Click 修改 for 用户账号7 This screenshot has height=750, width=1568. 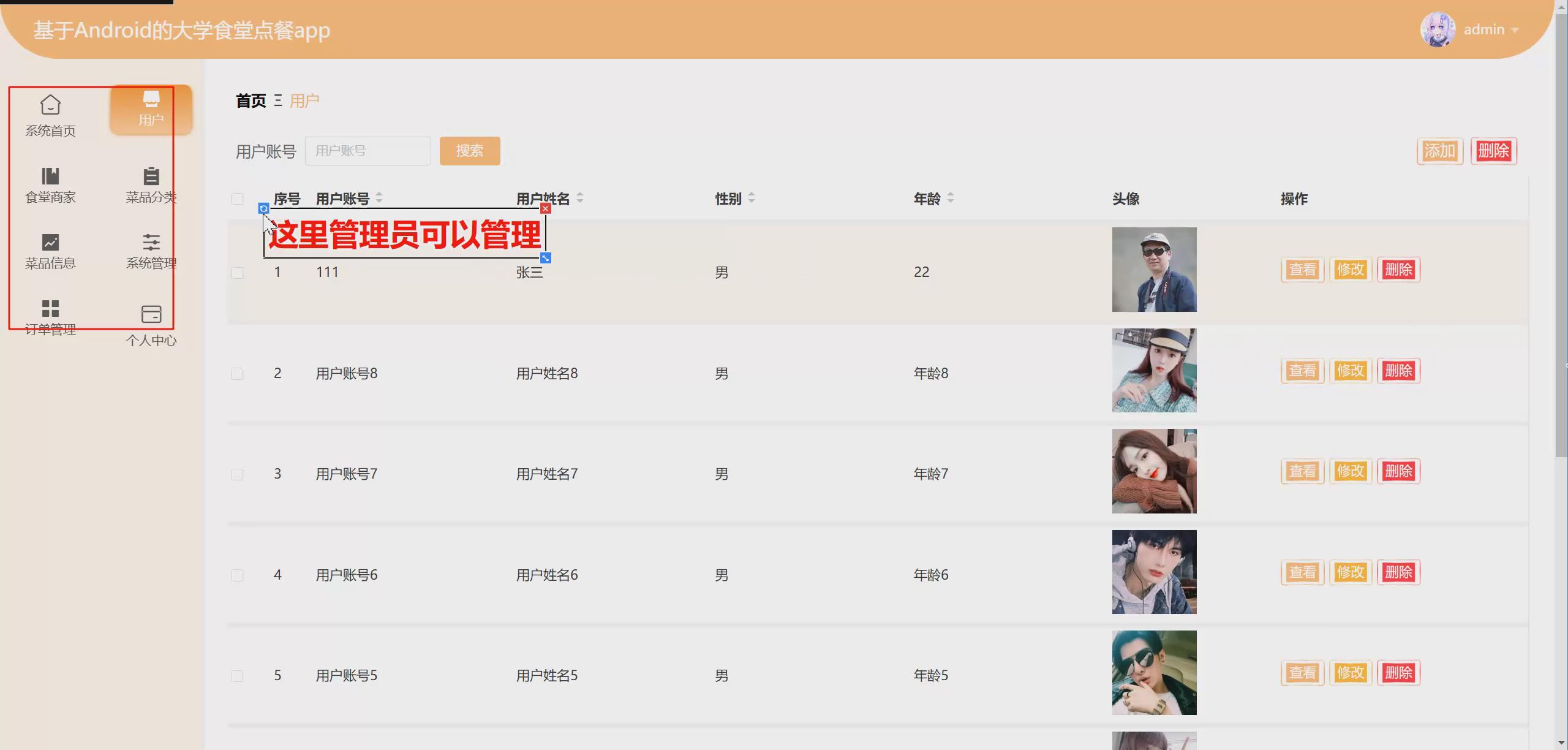click(1351, 471)
